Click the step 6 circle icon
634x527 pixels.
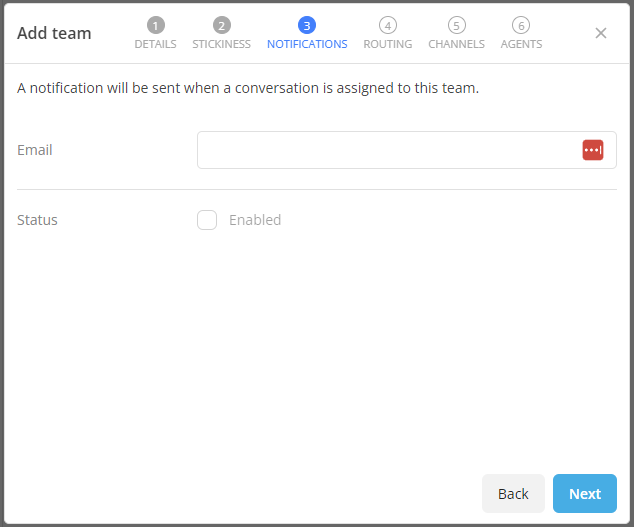pos(521,25)
